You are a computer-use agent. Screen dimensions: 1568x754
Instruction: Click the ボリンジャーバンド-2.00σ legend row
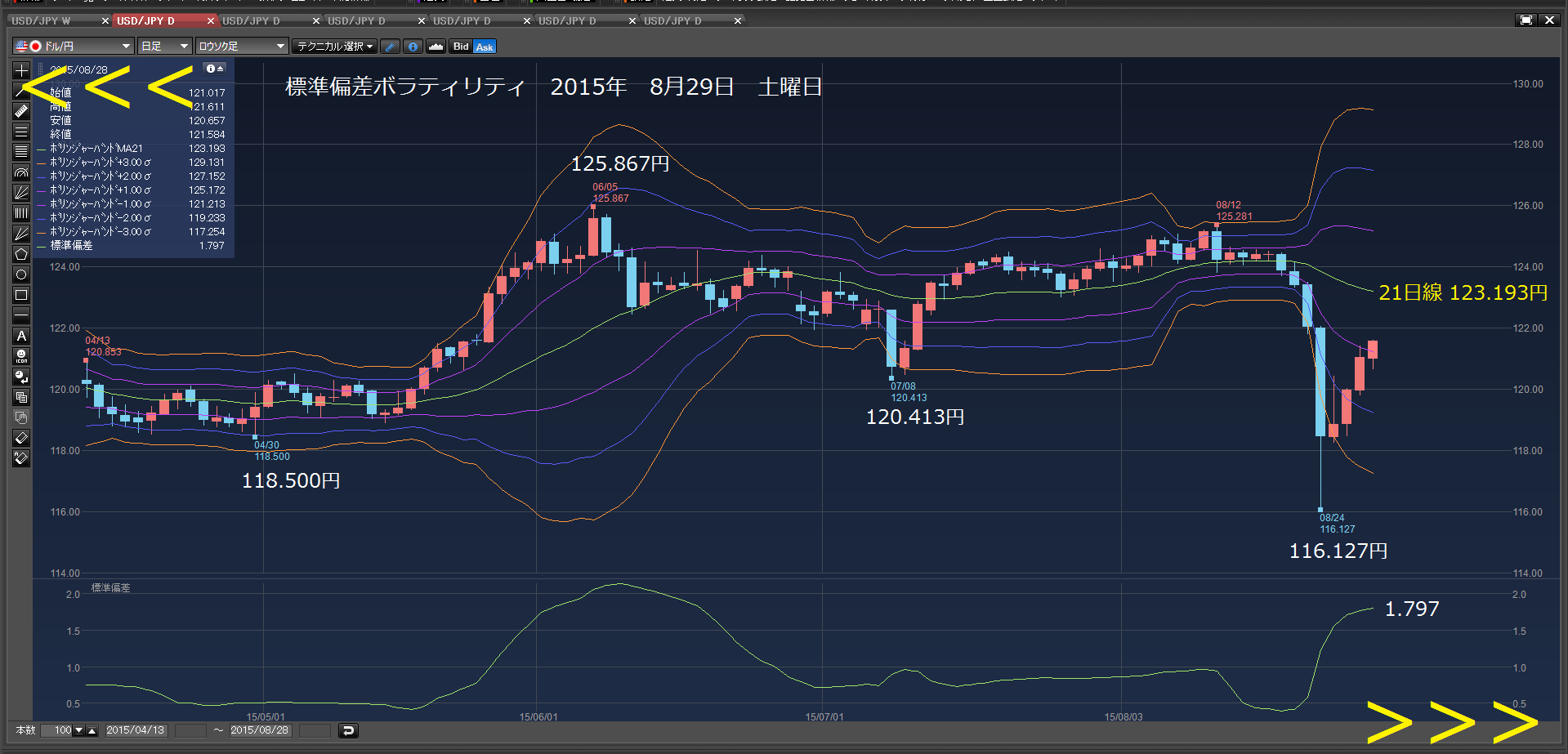coord(131,218)
